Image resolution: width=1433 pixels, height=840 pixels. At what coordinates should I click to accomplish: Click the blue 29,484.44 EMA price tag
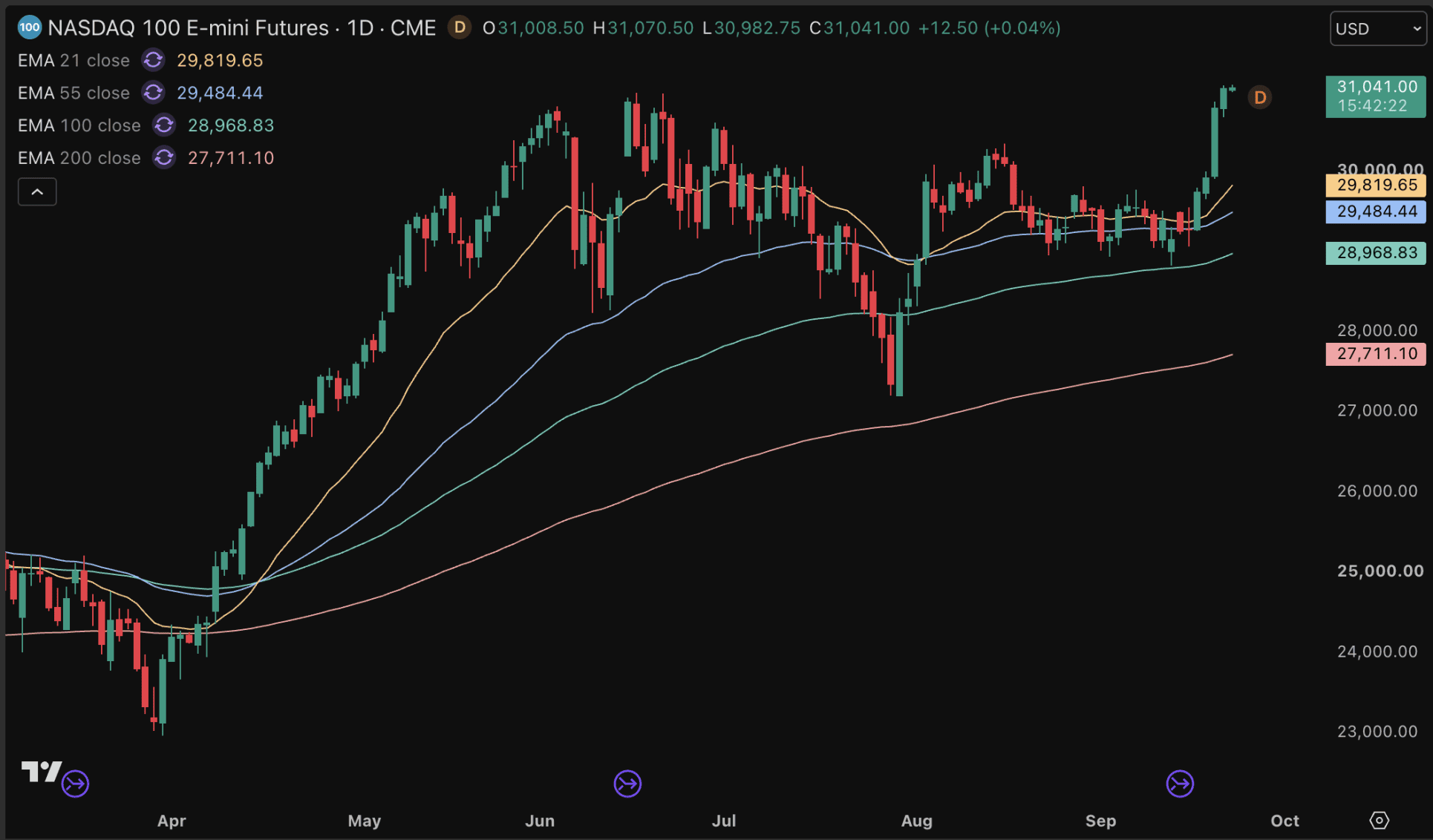coord(1376,211)
